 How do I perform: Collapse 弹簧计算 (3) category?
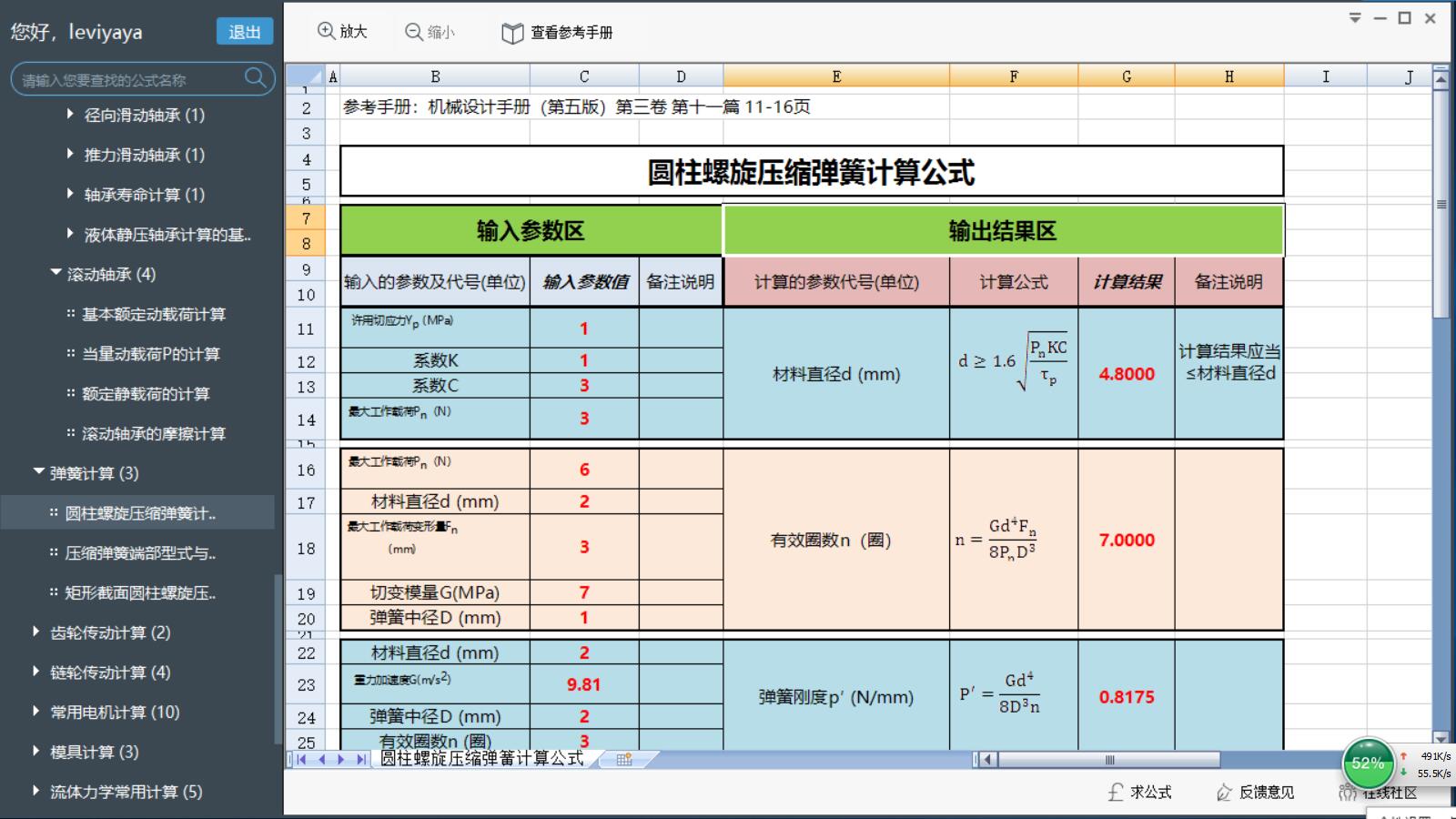38,472
